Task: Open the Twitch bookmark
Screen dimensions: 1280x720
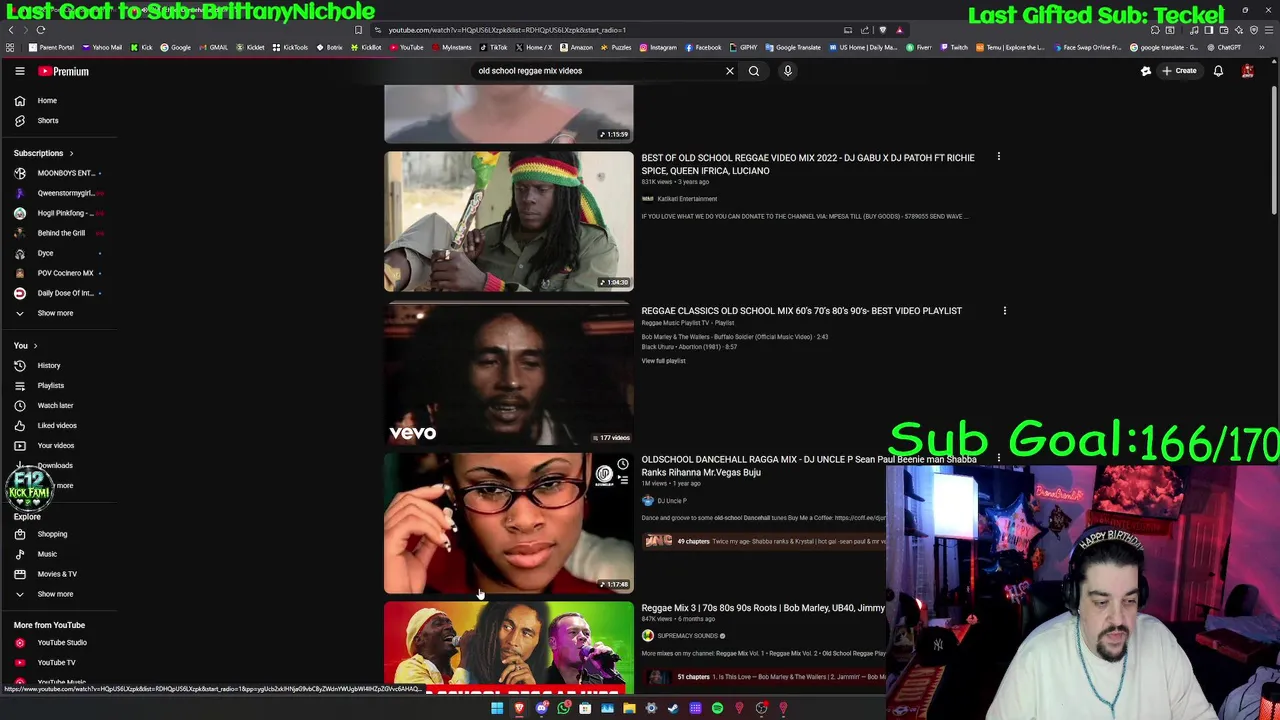Action: [x=953, y=47]
